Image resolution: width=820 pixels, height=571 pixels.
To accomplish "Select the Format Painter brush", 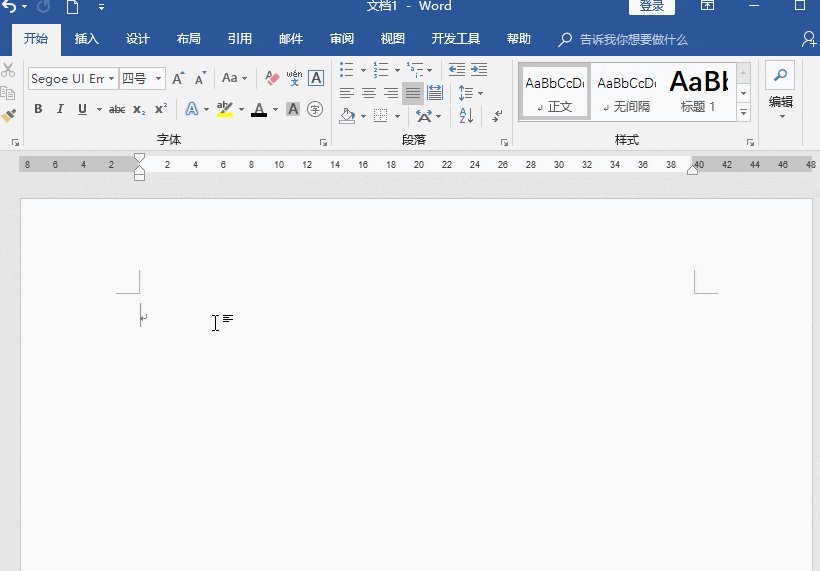I will pyautogui.click(x=8, y=116).
